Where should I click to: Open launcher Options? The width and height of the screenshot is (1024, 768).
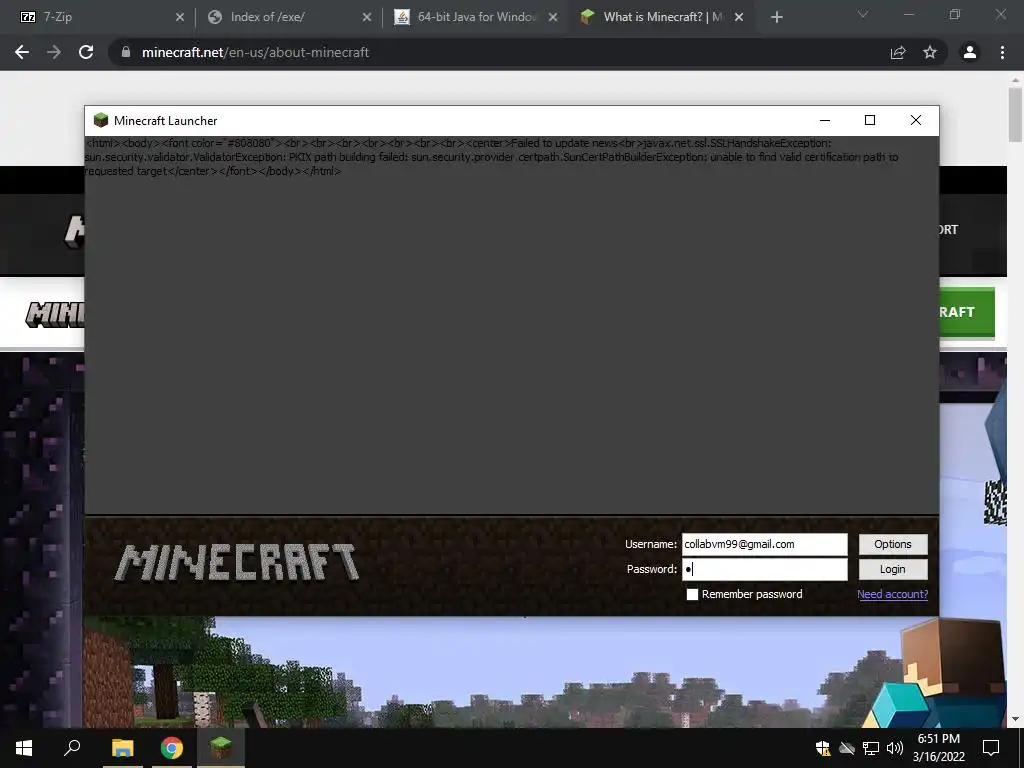click(x=893, y=544)
